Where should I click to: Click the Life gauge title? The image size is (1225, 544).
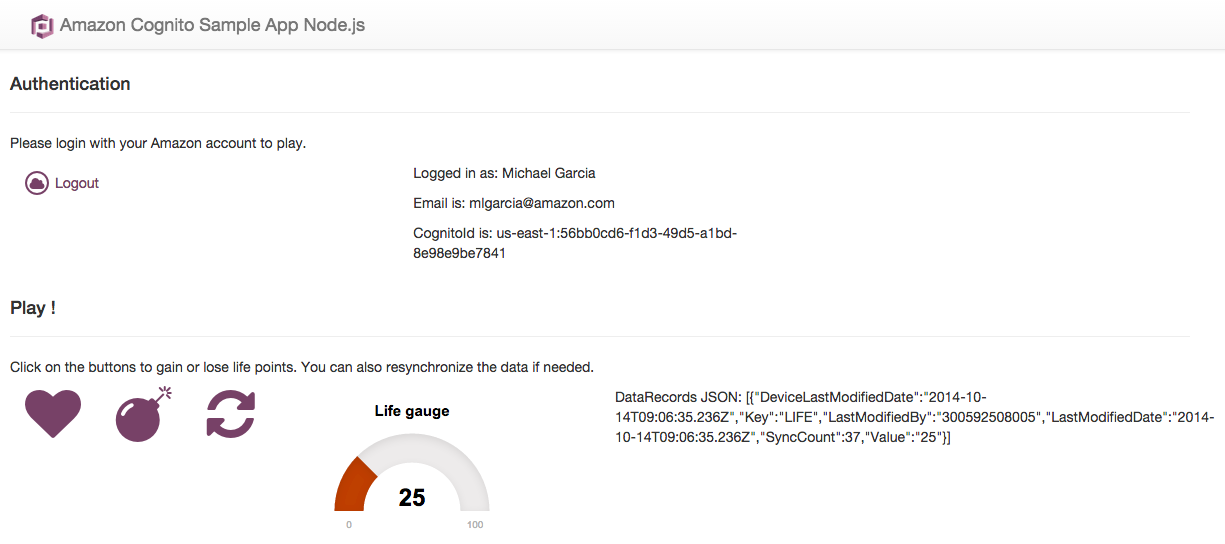pyautogui.click(x=412, y=410)
